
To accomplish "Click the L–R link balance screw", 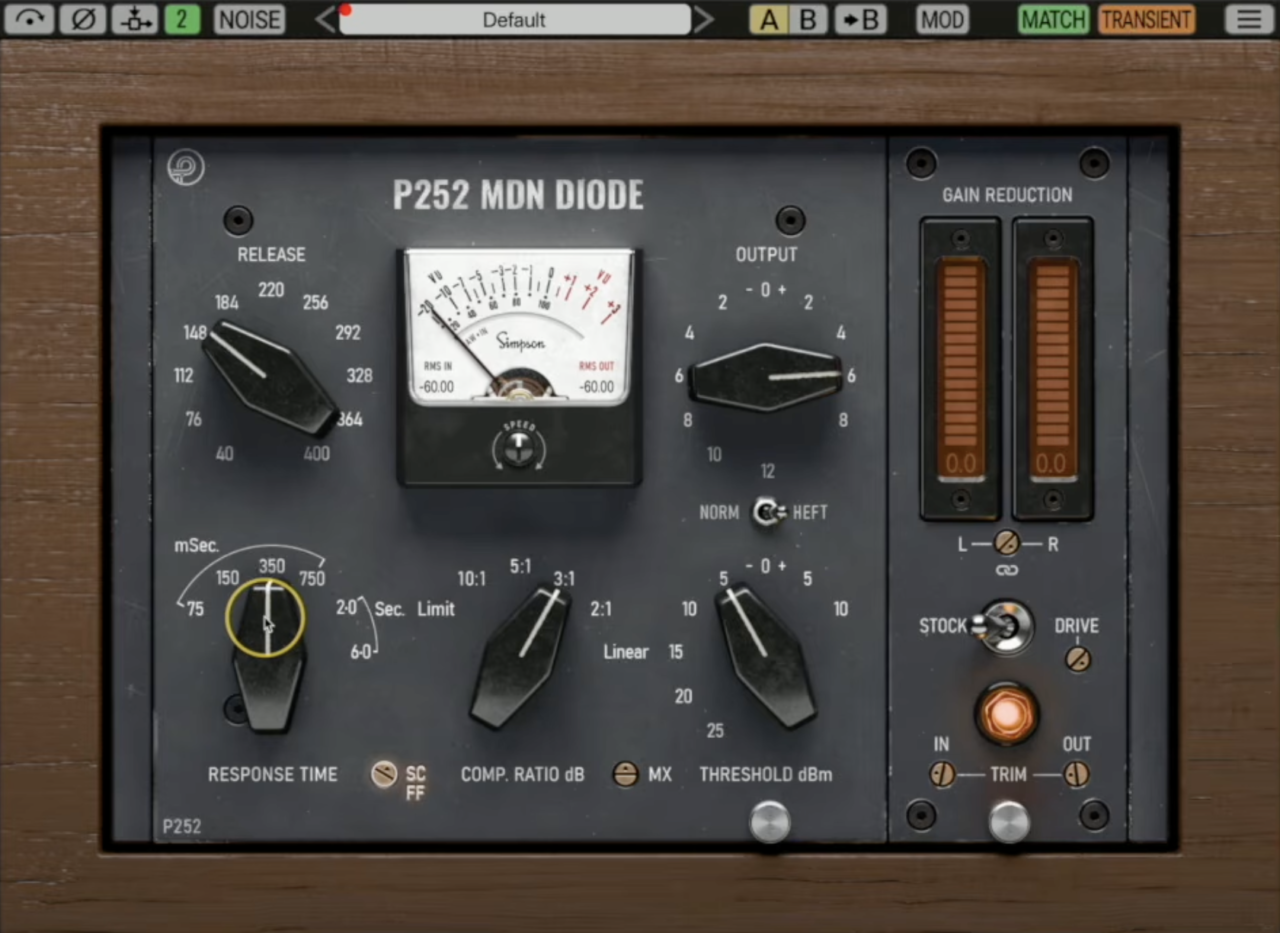I will coord(1007,543).
